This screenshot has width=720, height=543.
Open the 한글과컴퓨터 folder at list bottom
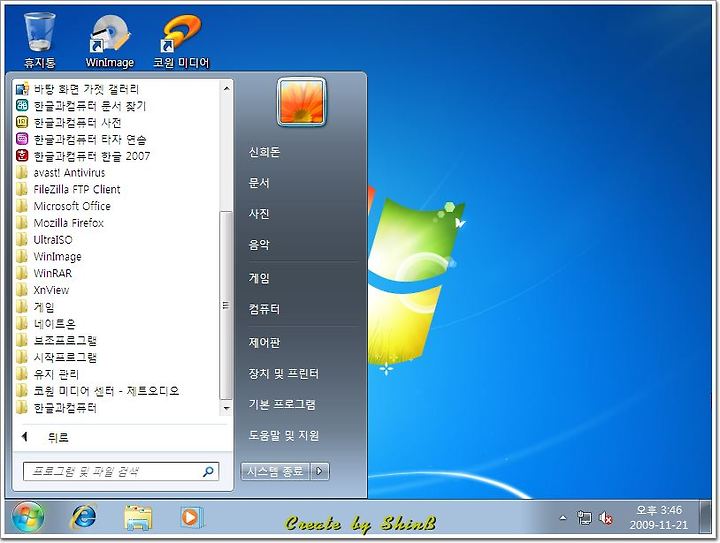click(56, 408)
